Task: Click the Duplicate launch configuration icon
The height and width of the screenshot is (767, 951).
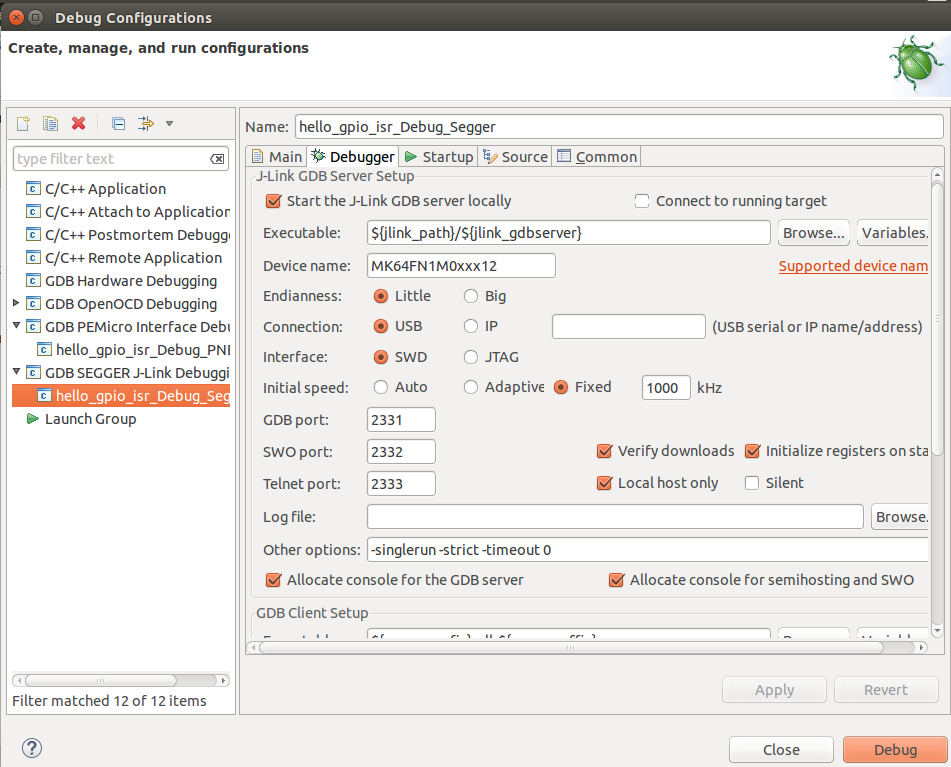Action: tap(50, 124)
